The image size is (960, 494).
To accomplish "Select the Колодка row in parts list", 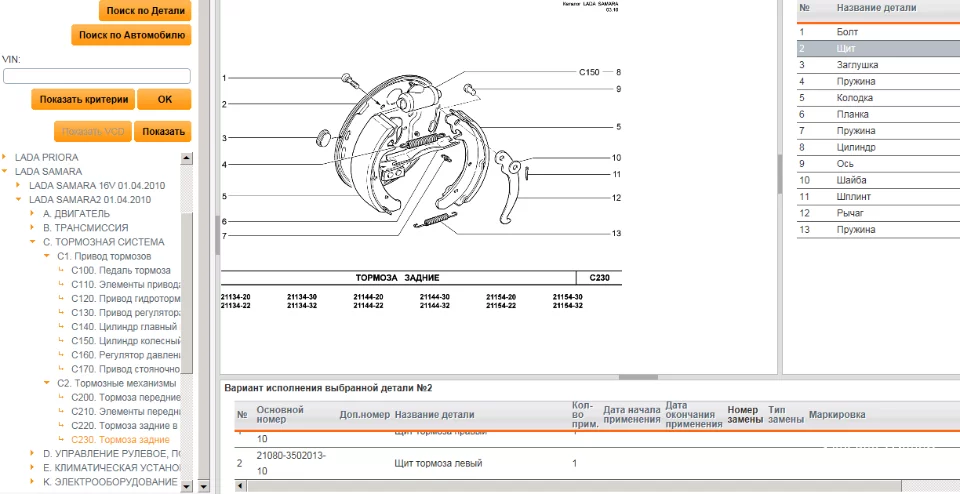I will (x=879, y=98).
